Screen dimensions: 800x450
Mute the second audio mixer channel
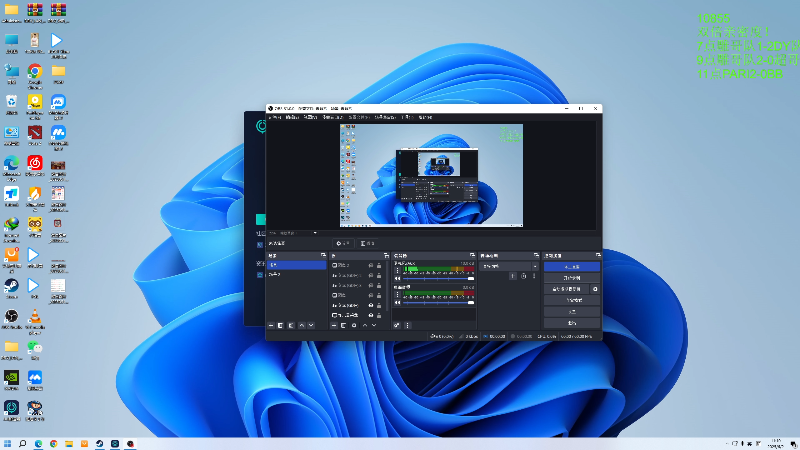click(397, 303)
